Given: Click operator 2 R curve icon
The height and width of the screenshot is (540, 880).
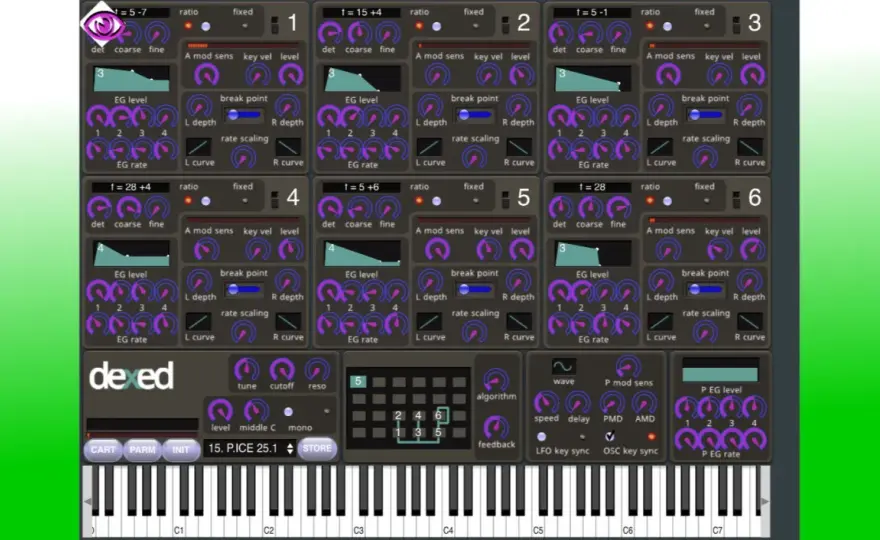Looking at the screenshot, I should [519, 147].
